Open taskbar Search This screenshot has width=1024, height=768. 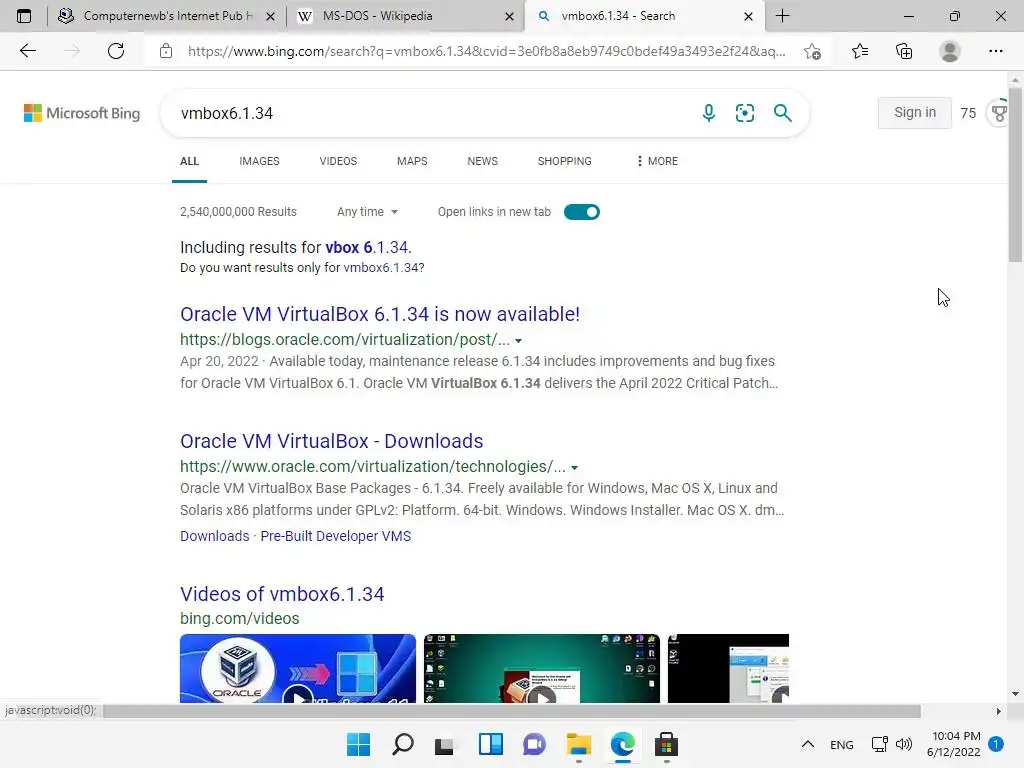pyautogui.click(x=402, y=744)
